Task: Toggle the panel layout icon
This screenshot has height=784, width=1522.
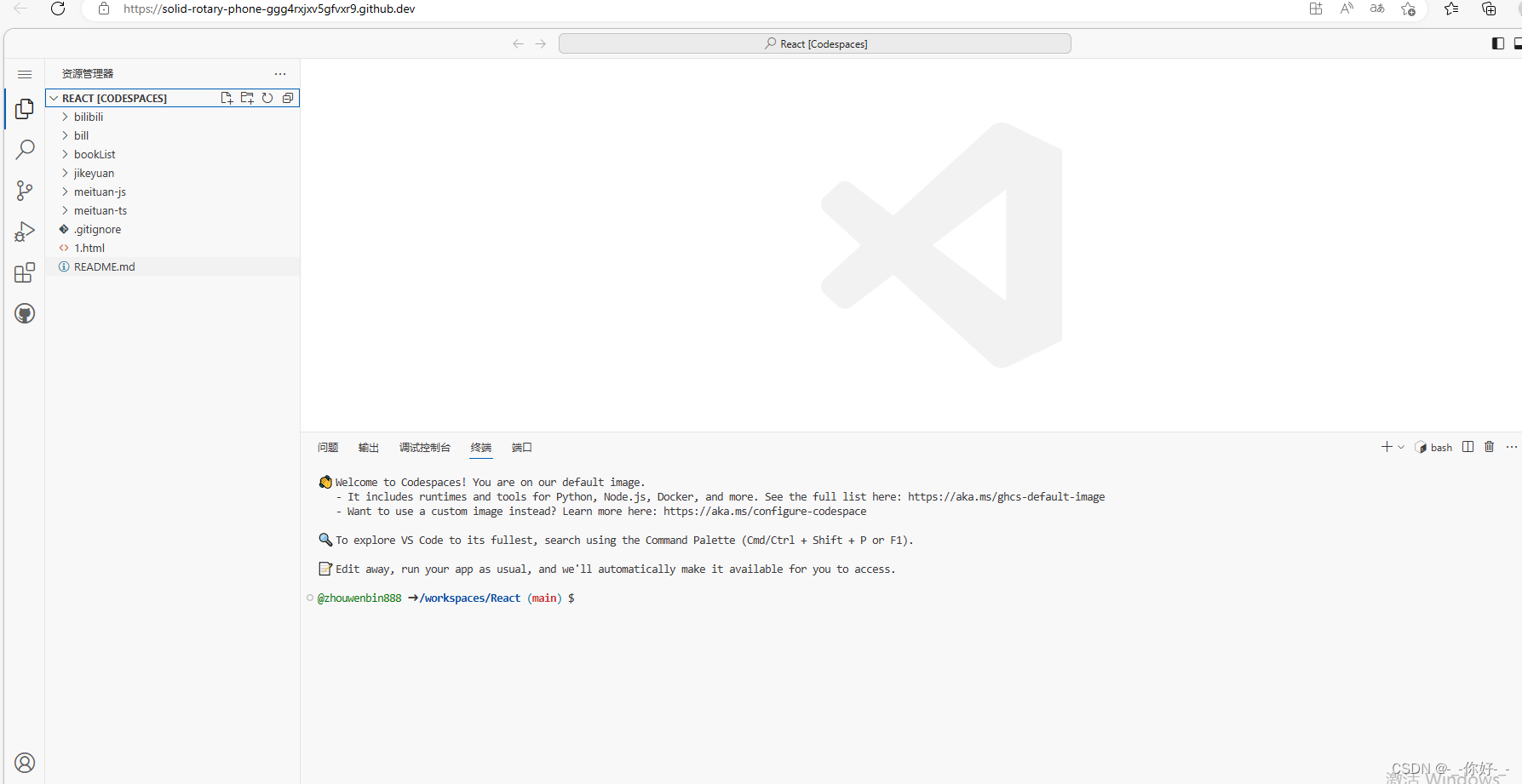Action: [1518, 43]
